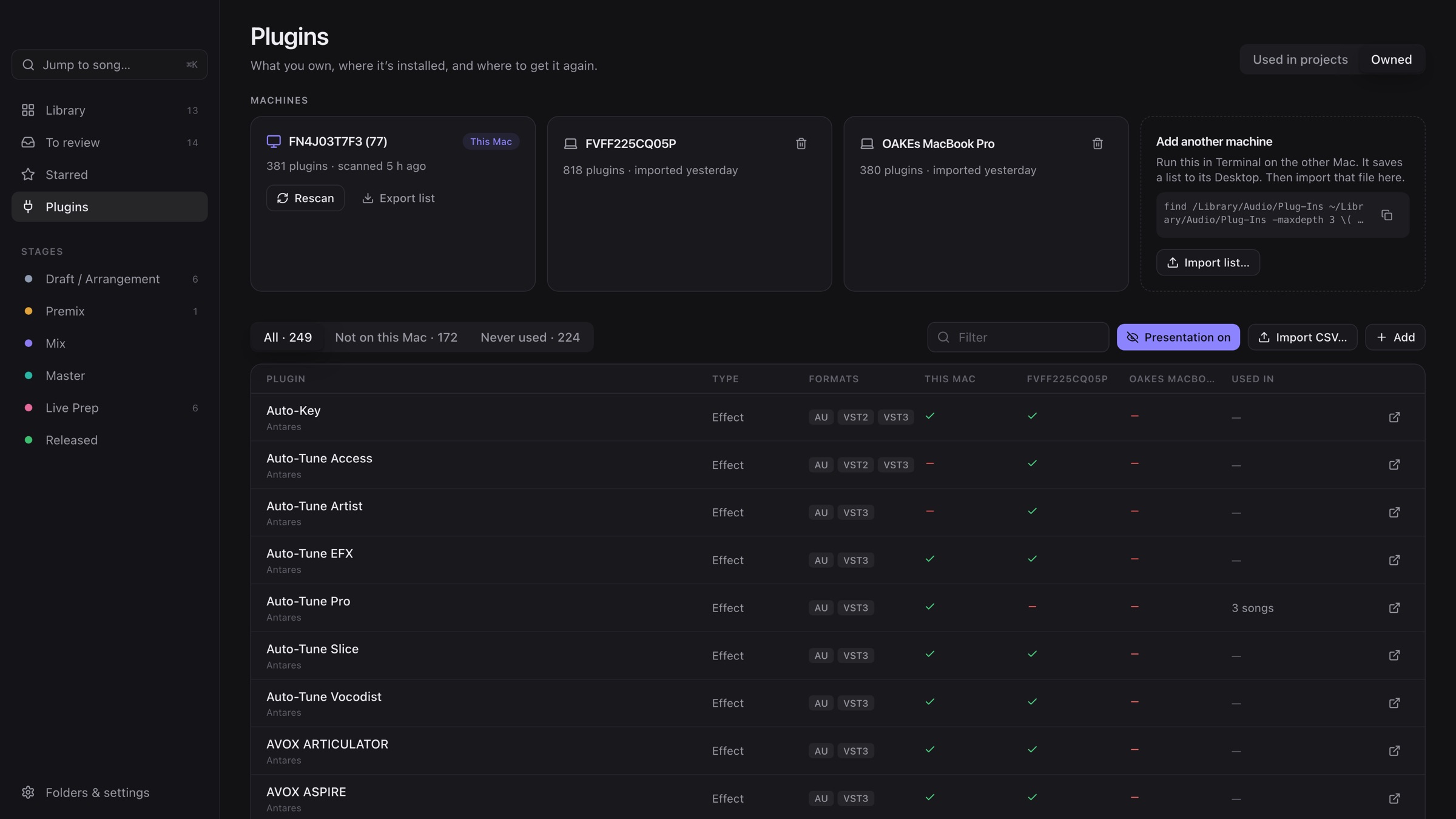Screen dimensions: 1456x819
Task: Click the THIS MAC column header
Action: (x=950, y=379)
